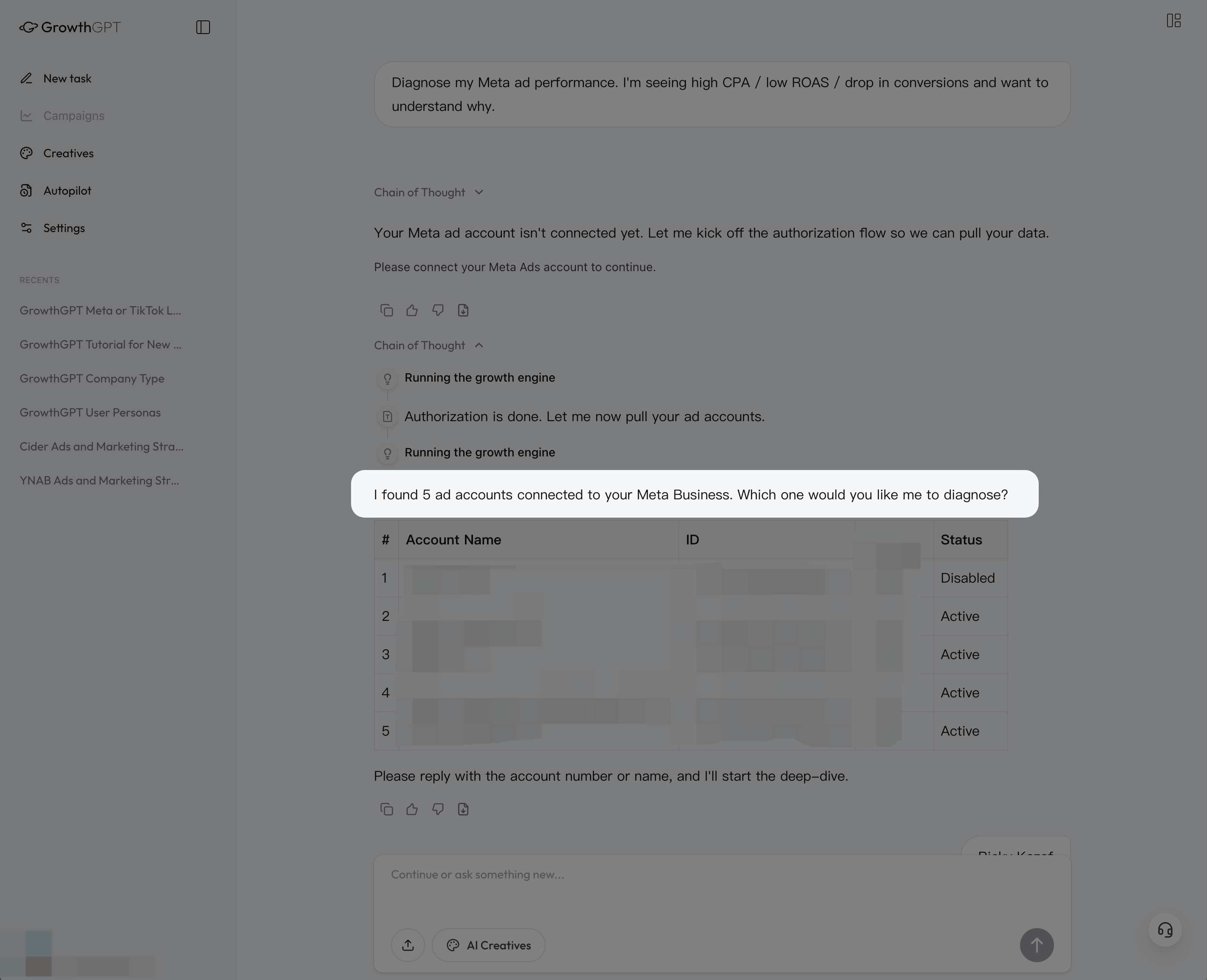Click the Creatives palette icon
The image size is (1207, 980).
pyautogui.click(x=26, y=153)
